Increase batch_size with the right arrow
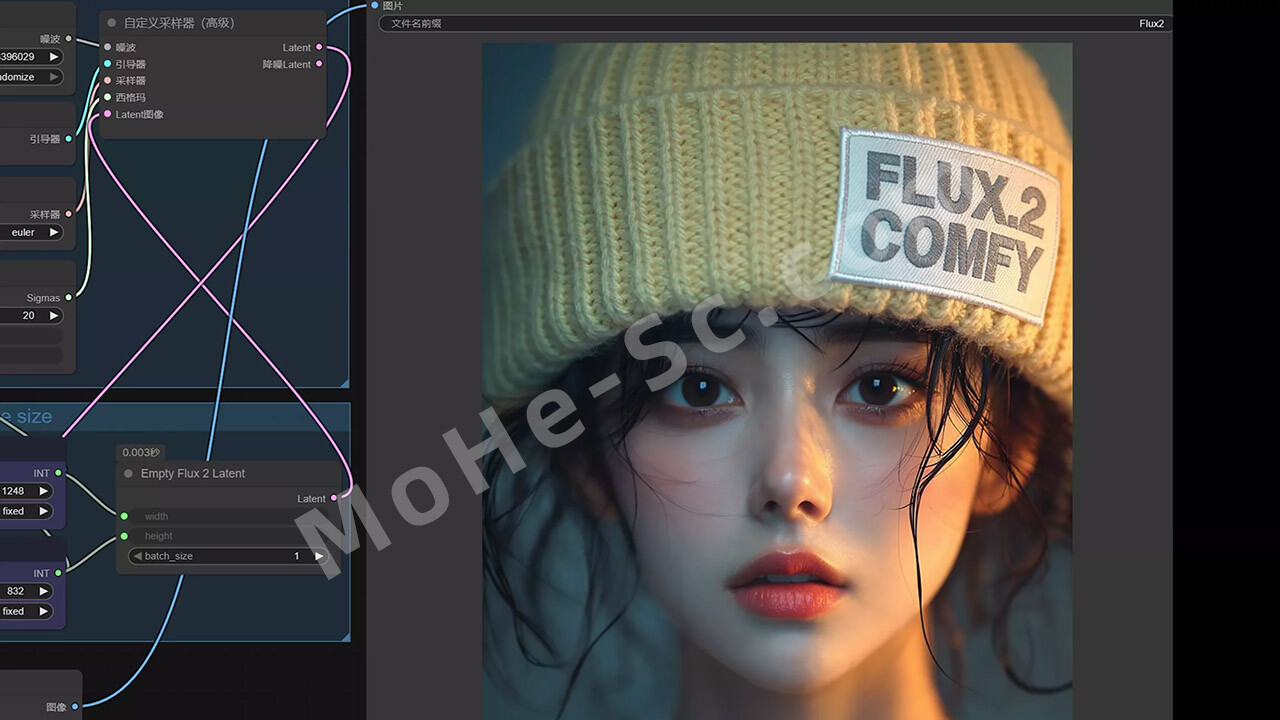The image size is (1280, 720). point(319,556)
